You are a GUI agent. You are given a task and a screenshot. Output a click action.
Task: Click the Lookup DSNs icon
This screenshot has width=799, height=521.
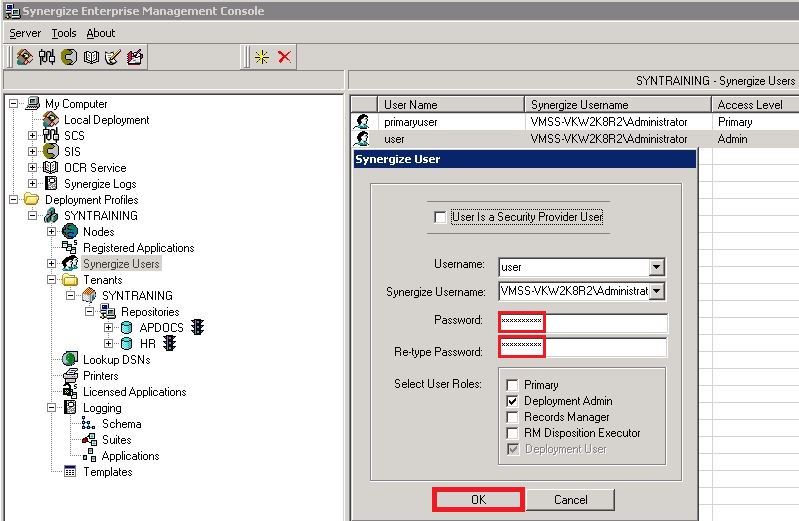70,359
